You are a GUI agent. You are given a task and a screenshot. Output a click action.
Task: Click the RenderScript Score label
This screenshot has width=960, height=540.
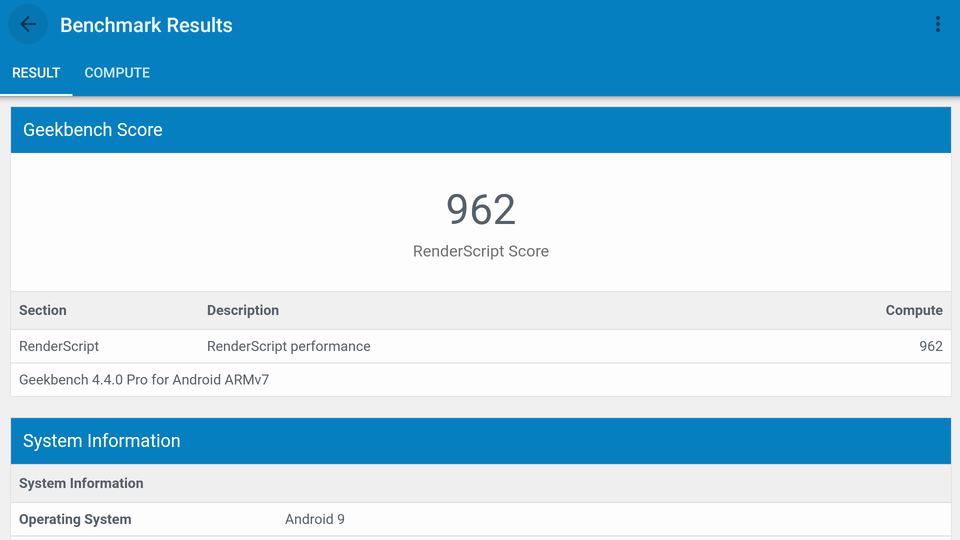(481, 251)
